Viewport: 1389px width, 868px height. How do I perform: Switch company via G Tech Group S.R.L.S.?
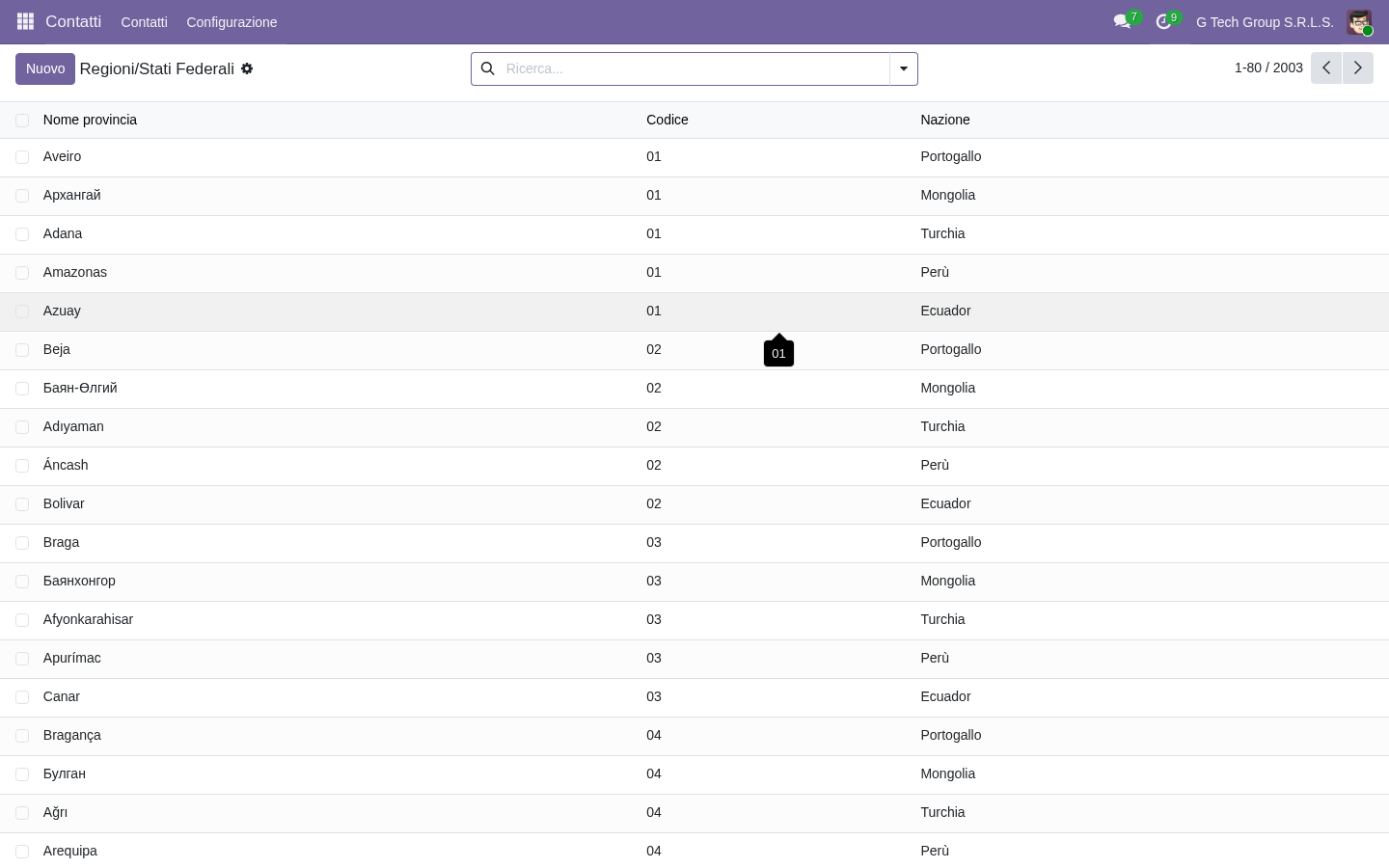click(x=1265, y=22)
